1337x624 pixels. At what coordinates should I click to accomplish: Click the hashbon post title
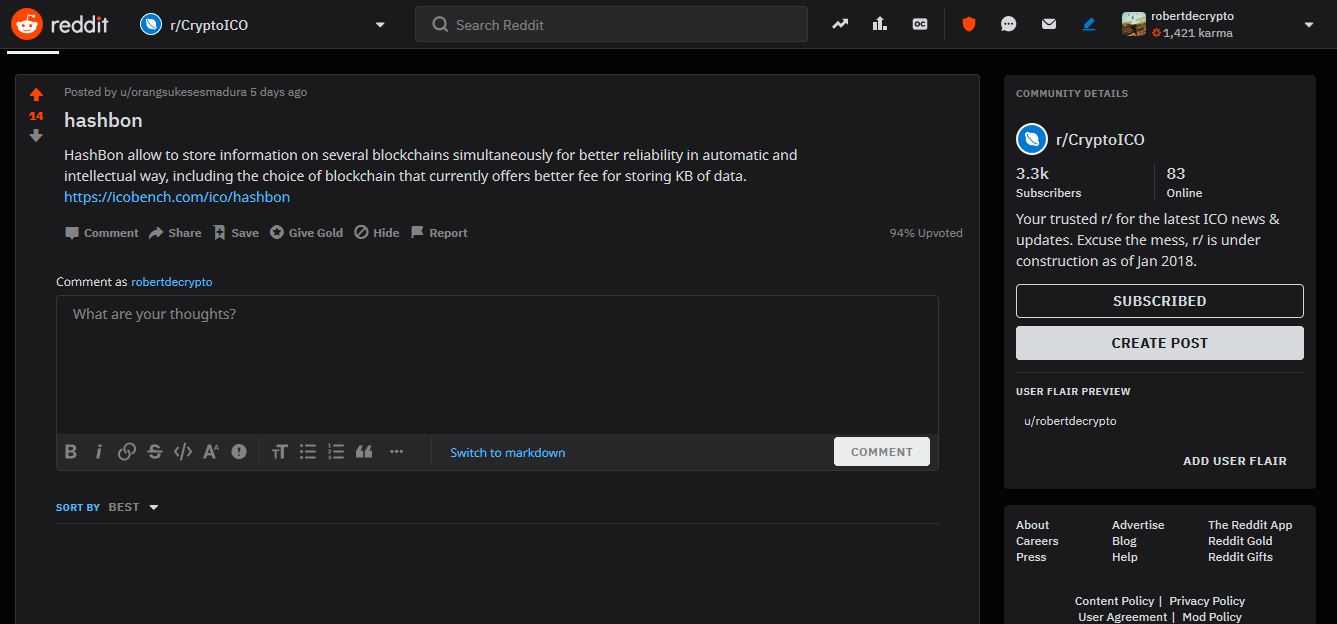click(103, 120)
